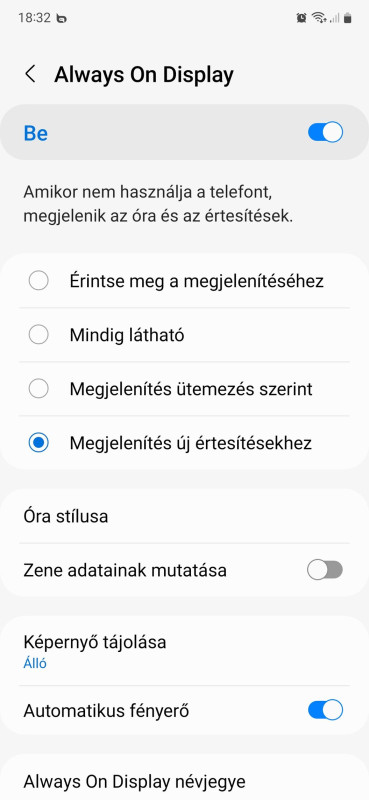Tap the mobile signal bars icon
369x800 pixels.
click(335, 18)
